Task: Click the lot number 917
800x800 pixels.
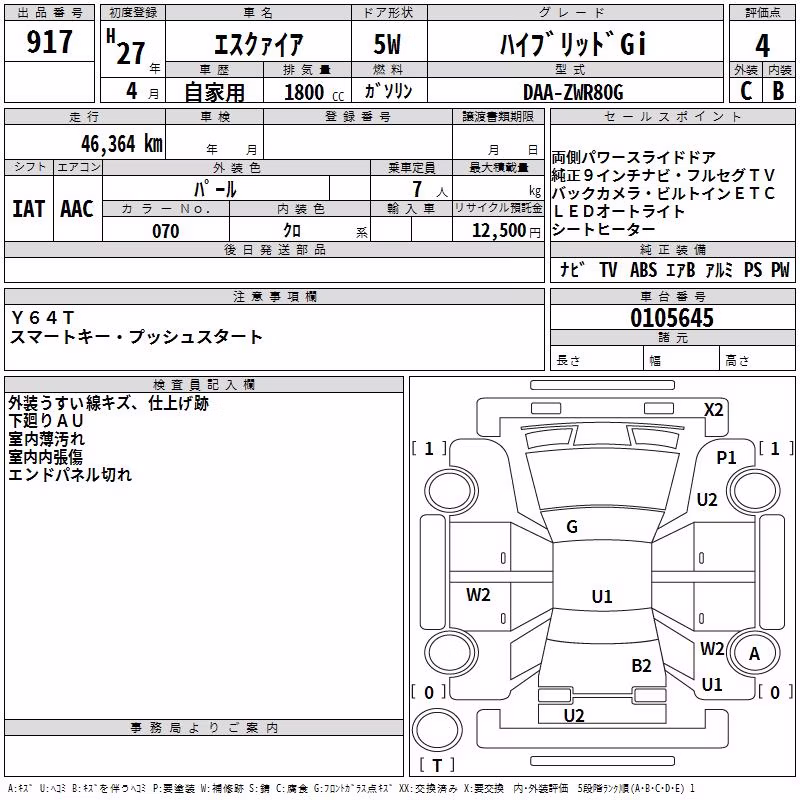Action: coord(49,41)
